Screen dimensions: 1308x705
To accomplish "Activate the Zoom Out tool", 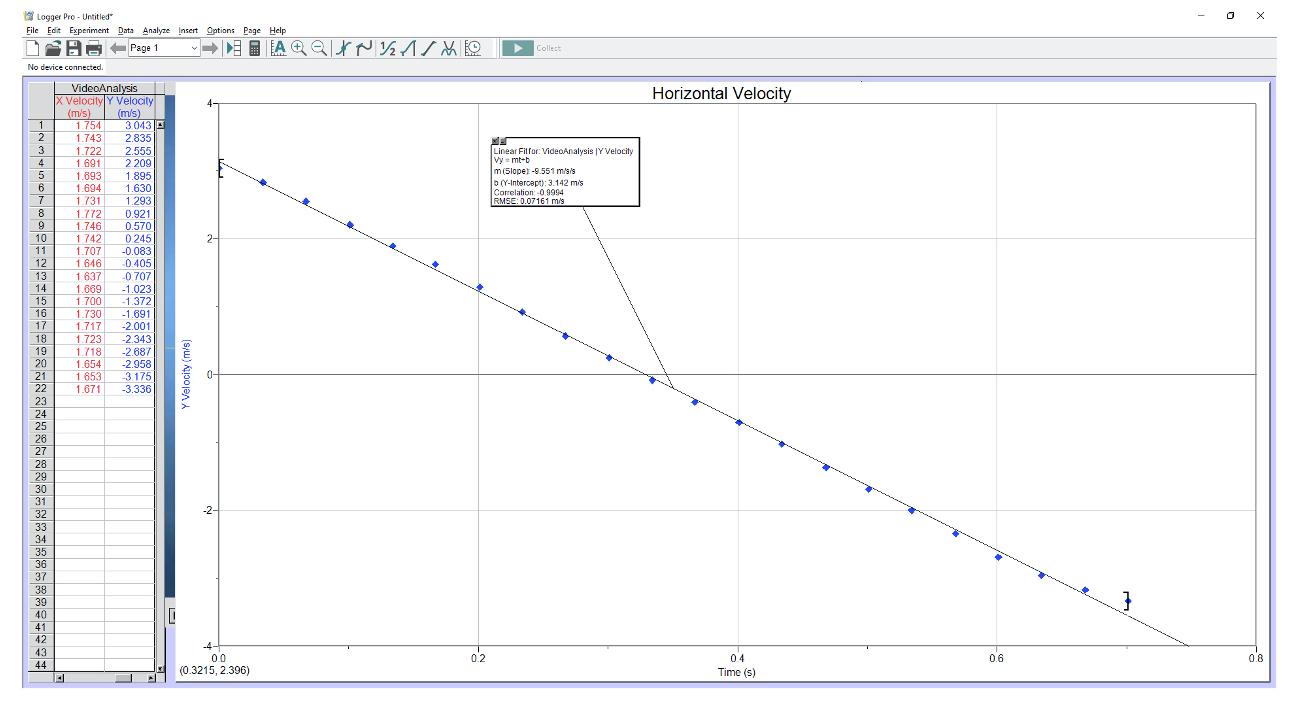I will pos(319,46).
